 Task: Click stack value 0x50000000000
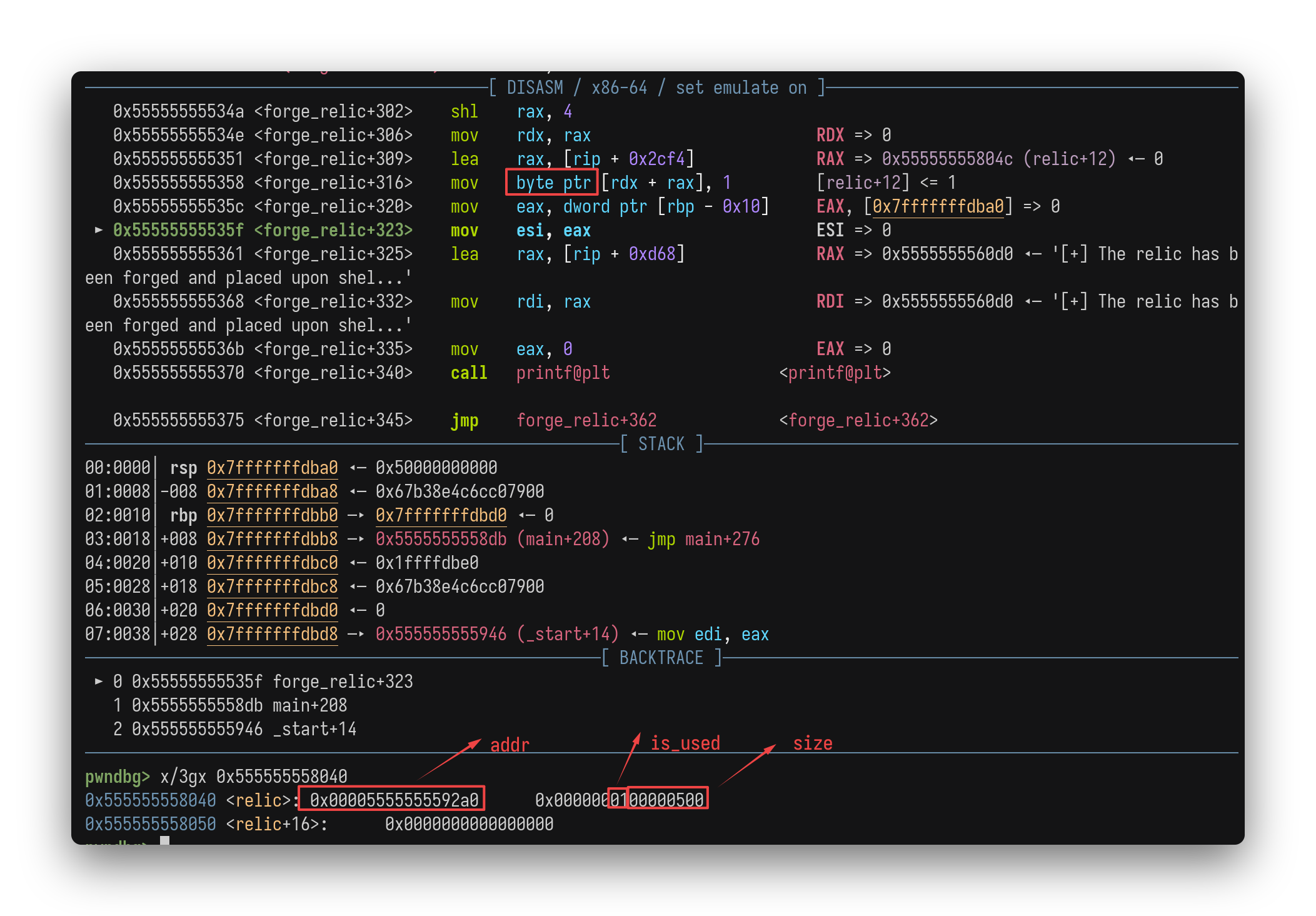(x=436, y=468)
